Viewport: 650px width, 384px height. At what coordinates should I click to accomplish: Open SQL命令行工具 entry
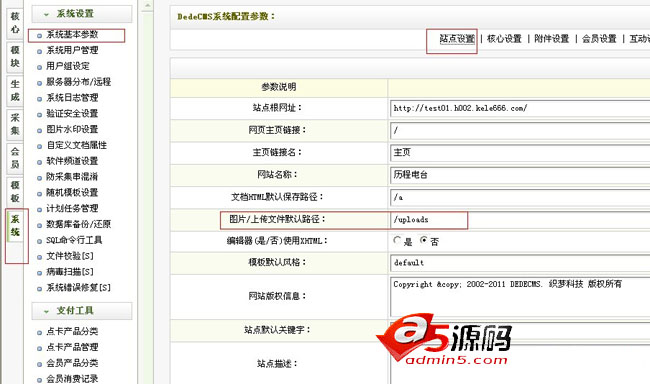74,240
